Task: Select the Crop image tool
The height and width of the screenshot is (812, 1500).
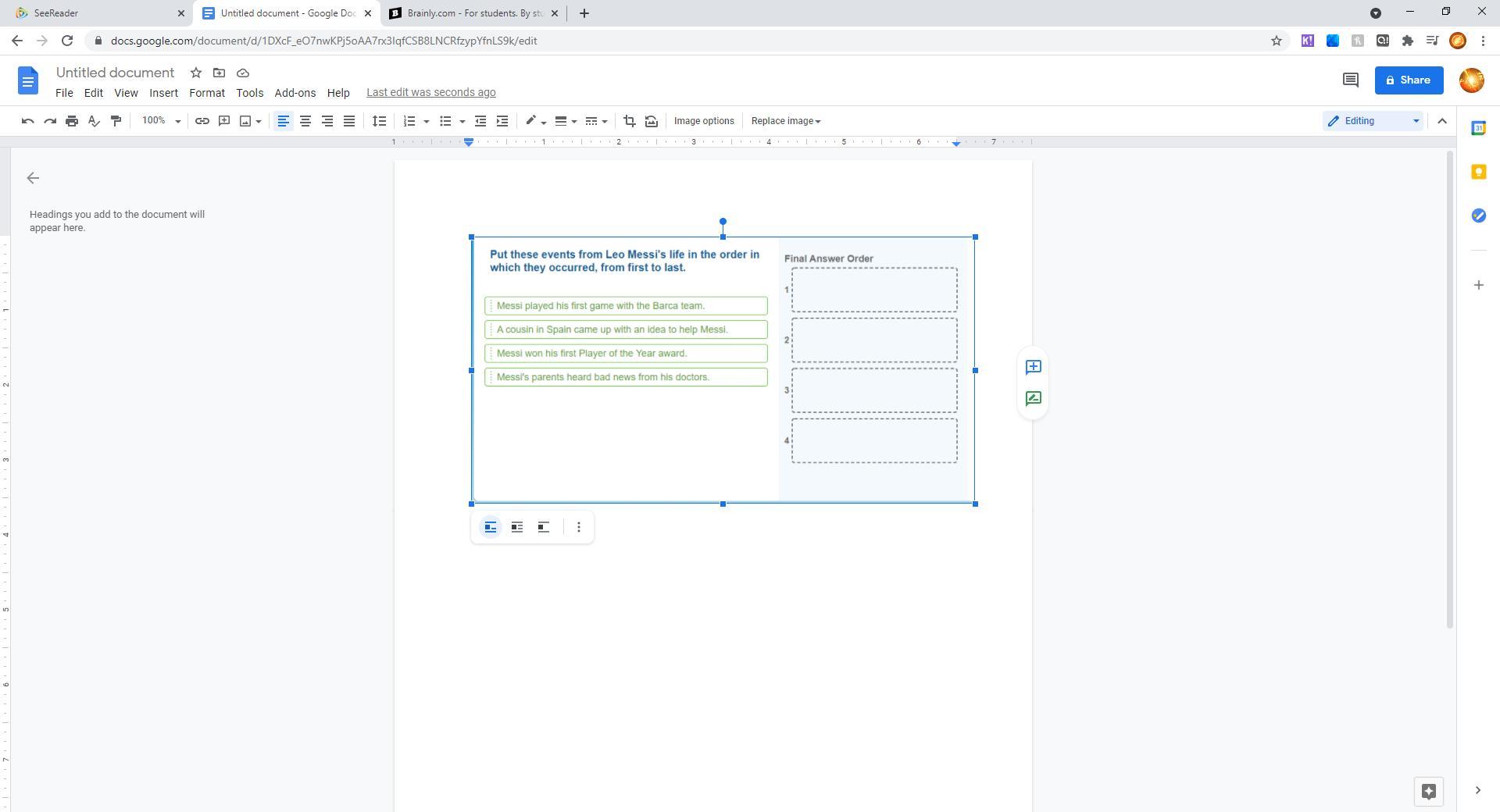Action: coord(629,121)
